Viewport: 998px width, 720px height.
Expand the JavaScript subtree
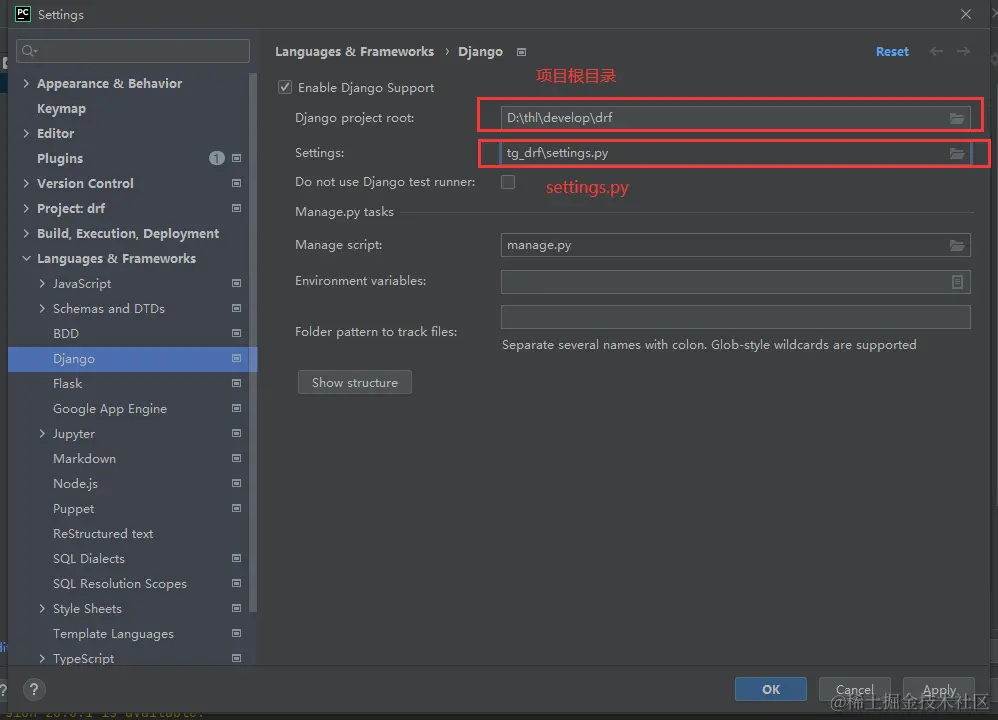[42, 283]
